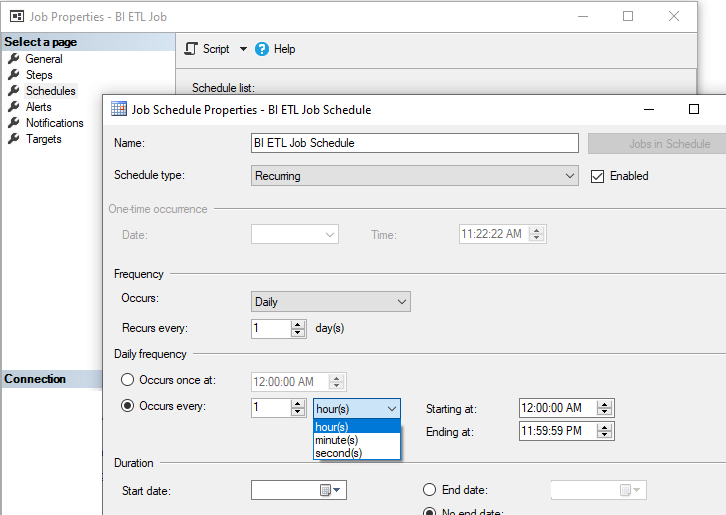This screenshot has width=726, height=515.
Task: Select the Occurs every radio button
Action: click(127, 406)
